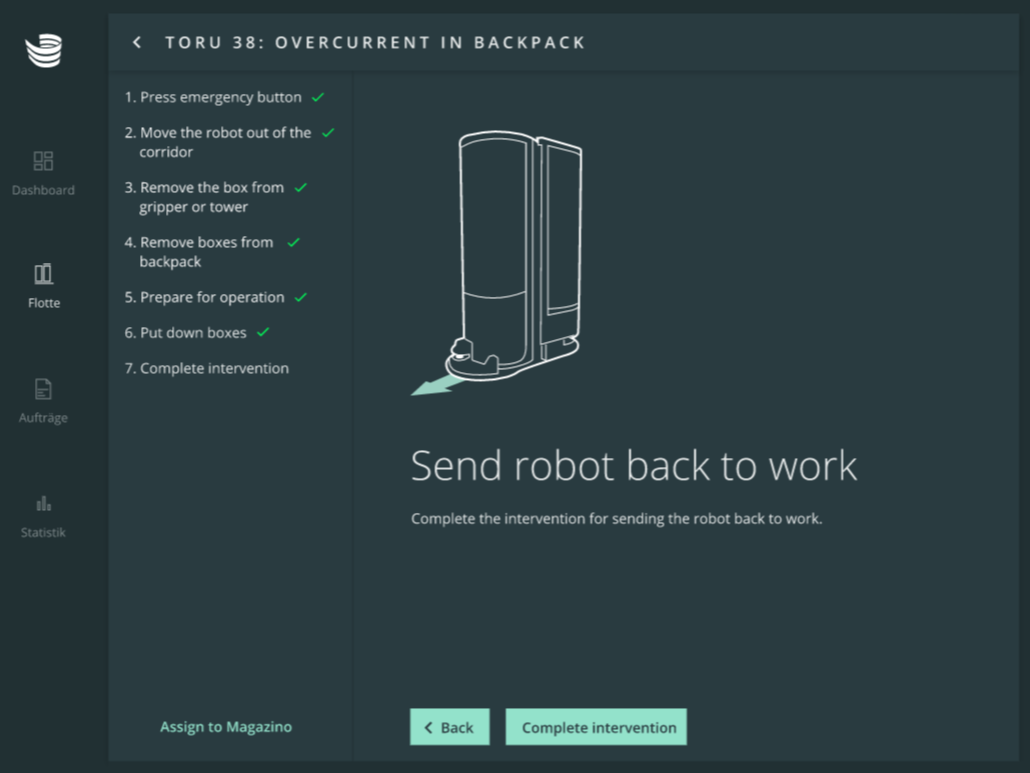Click the Assign to Magazino link

tap(226, 727)
